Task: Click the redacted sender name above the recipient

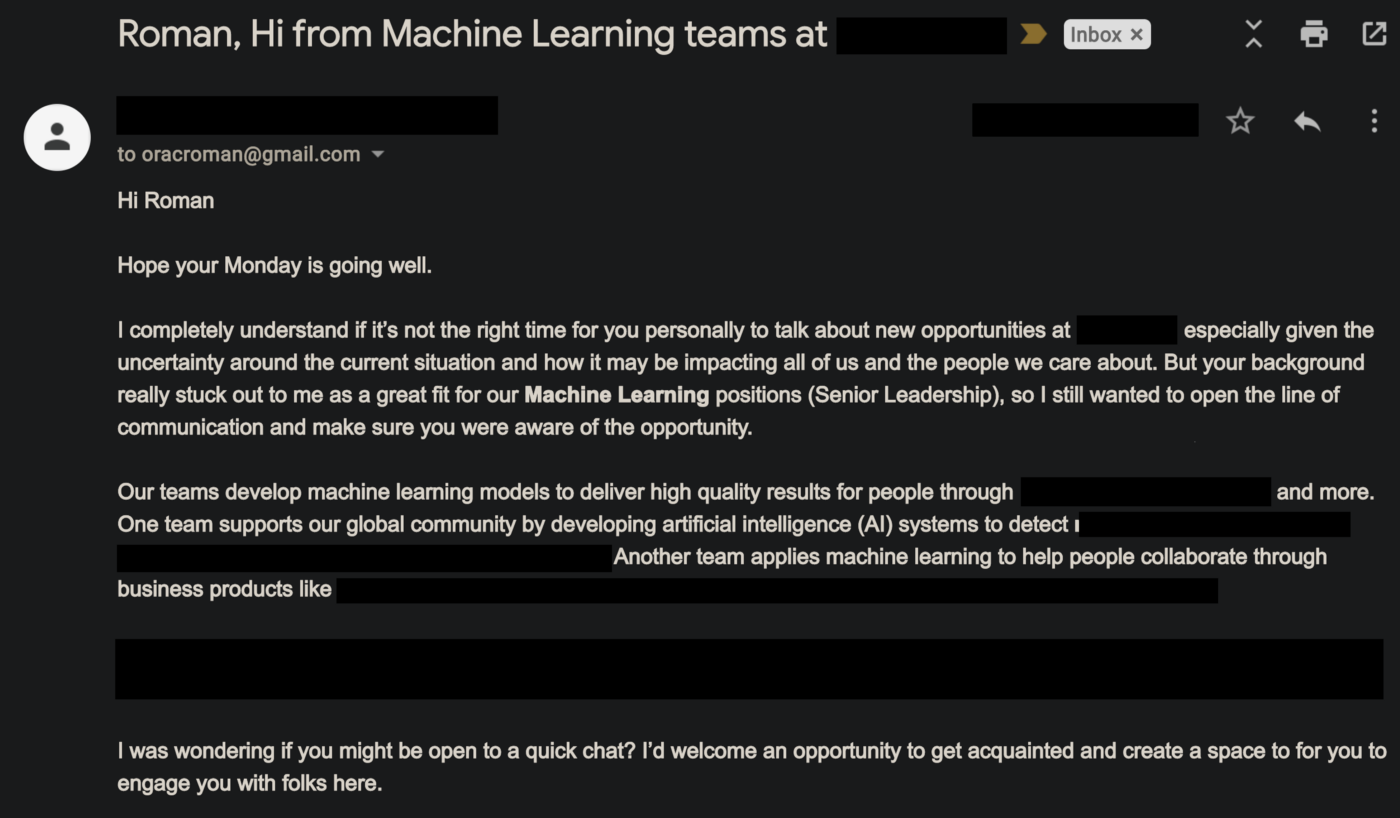Action: [x=307, y=116]
